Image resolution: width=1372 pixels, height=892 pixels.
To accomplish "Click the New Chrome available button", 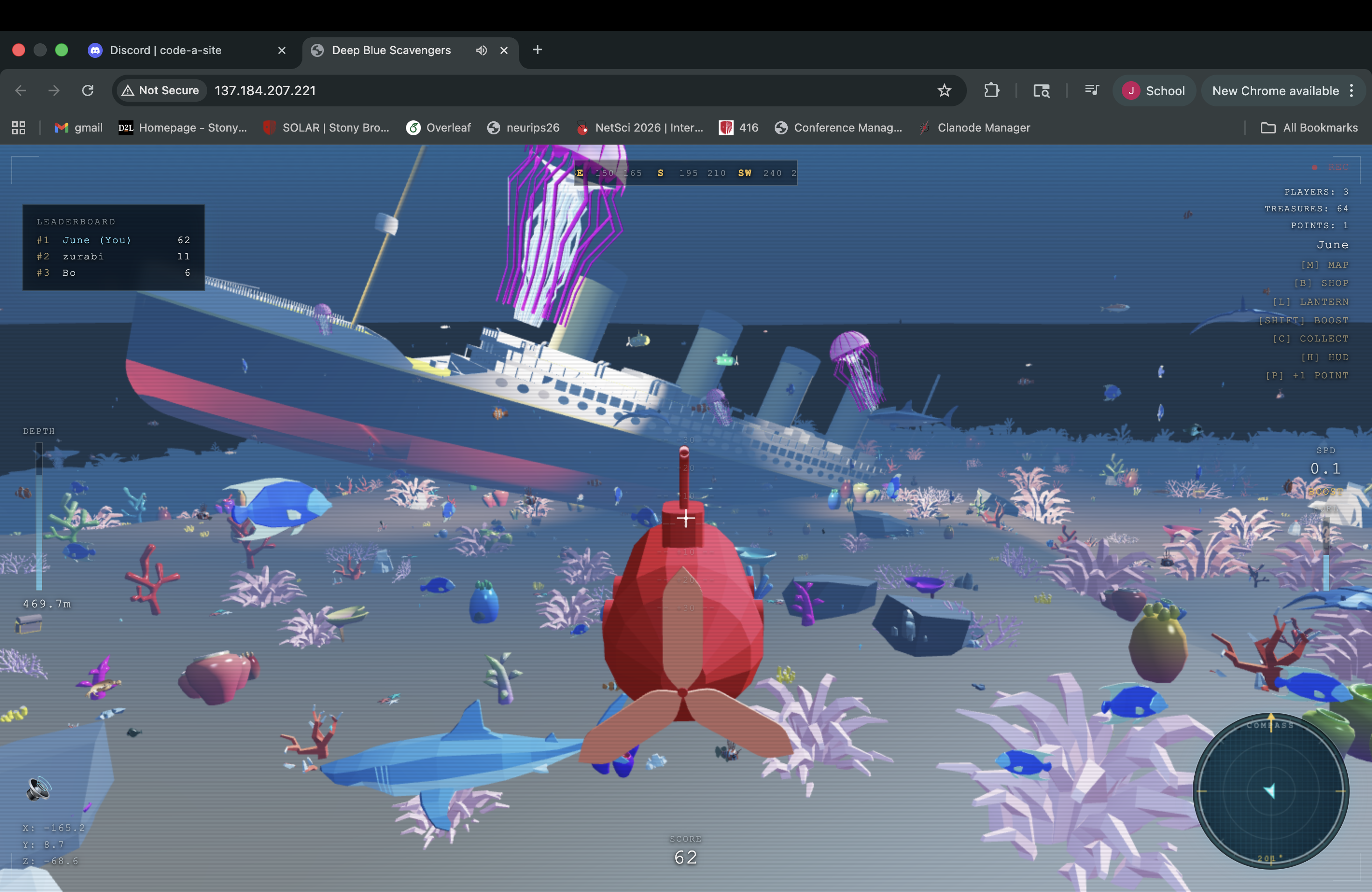I will (1275, 91).
